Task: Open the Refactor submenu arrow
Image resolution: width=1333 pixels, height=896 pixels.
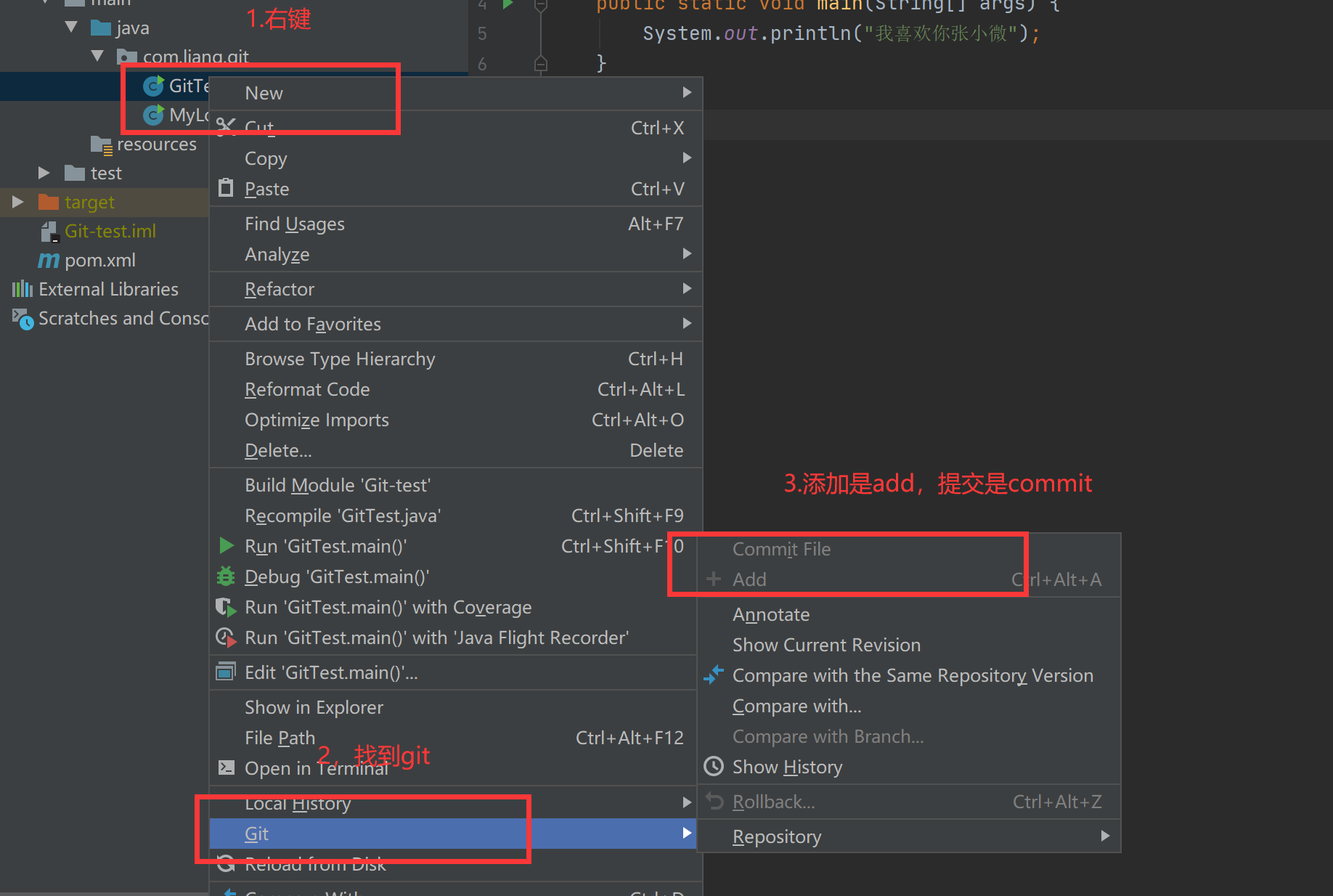Action: (x=687, y=288)
